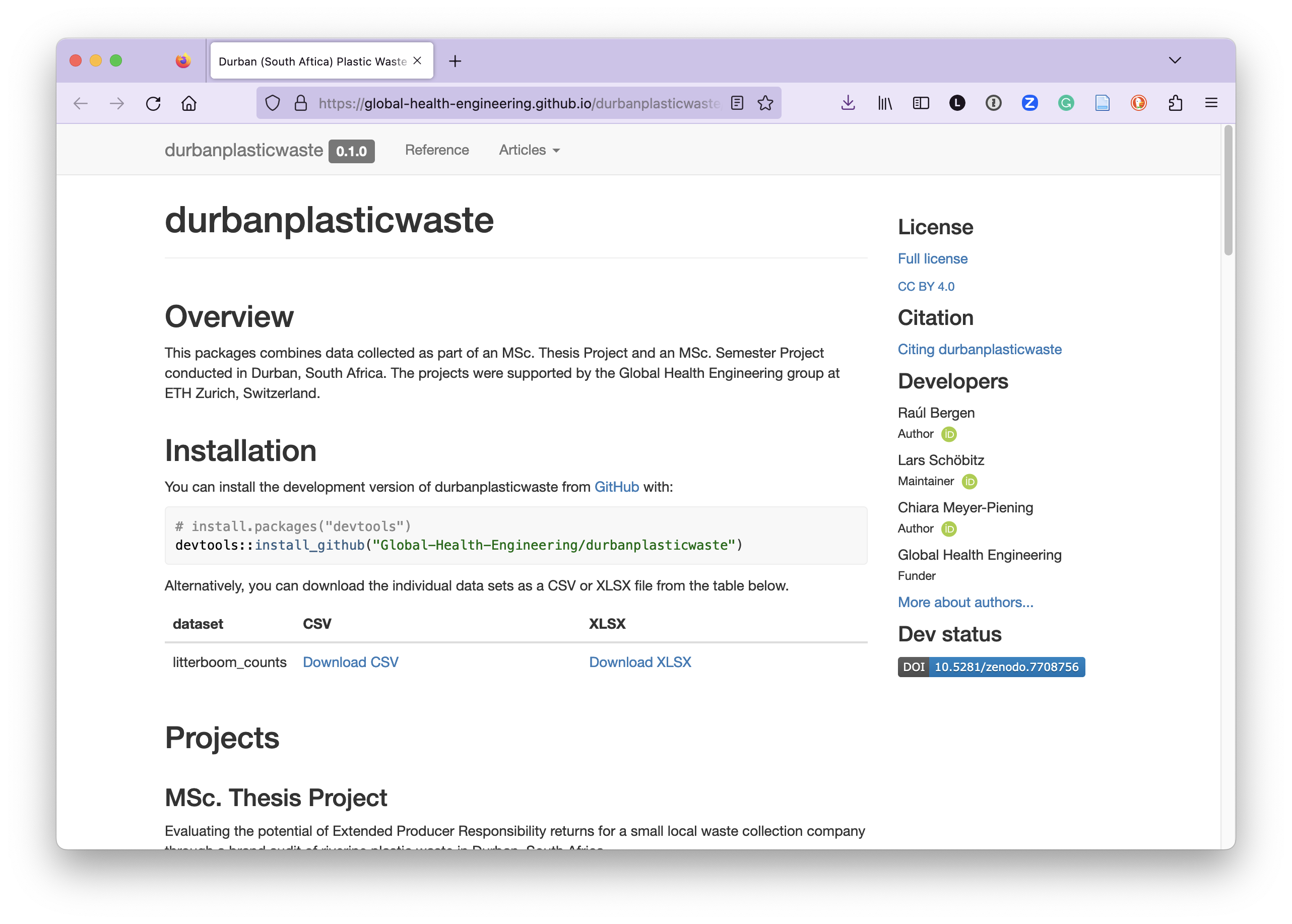Open the Grammarly extension
1292x924 pixels.
[1066, 103]
